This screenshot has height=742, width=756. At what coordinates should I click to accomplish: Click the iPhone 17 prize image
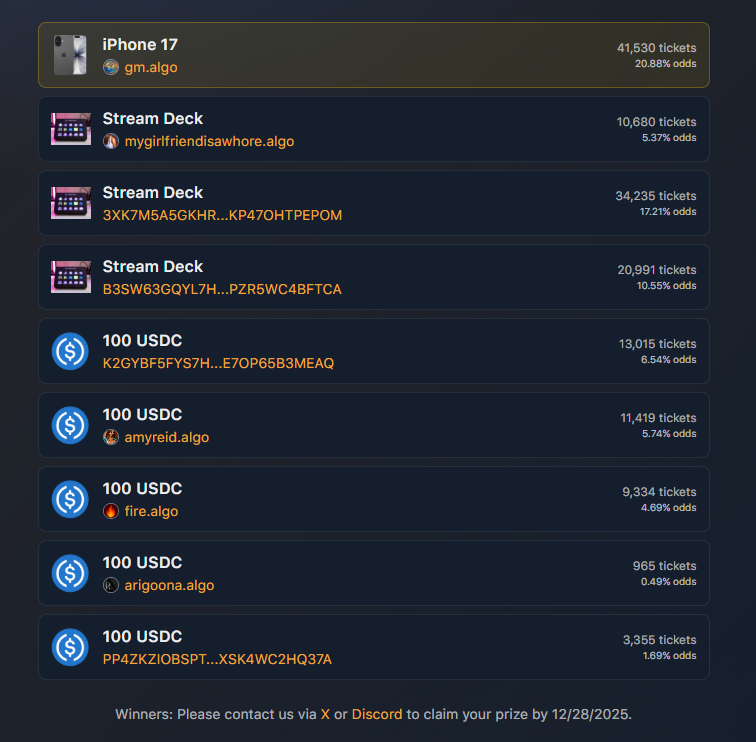(70, 55)
